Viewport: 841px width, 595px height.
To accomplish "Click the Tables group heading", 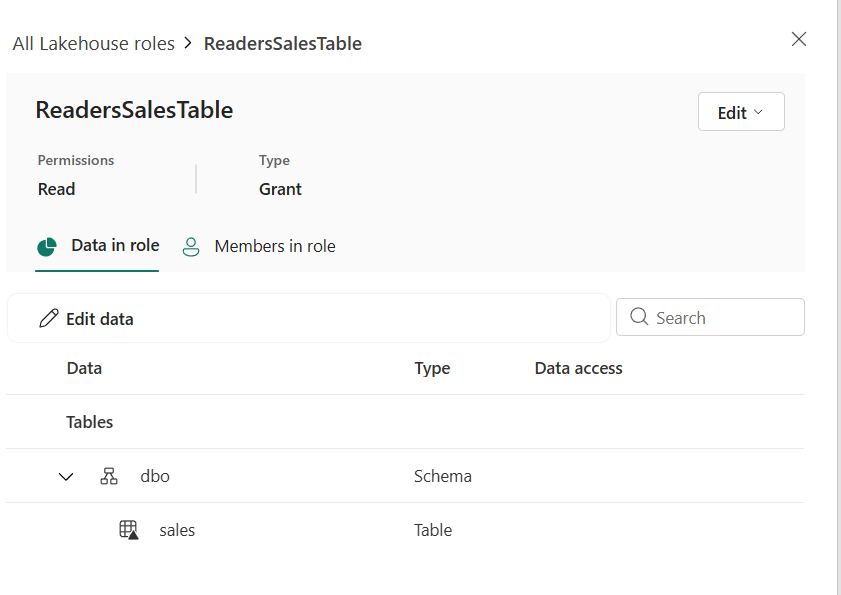I will 90,422.
